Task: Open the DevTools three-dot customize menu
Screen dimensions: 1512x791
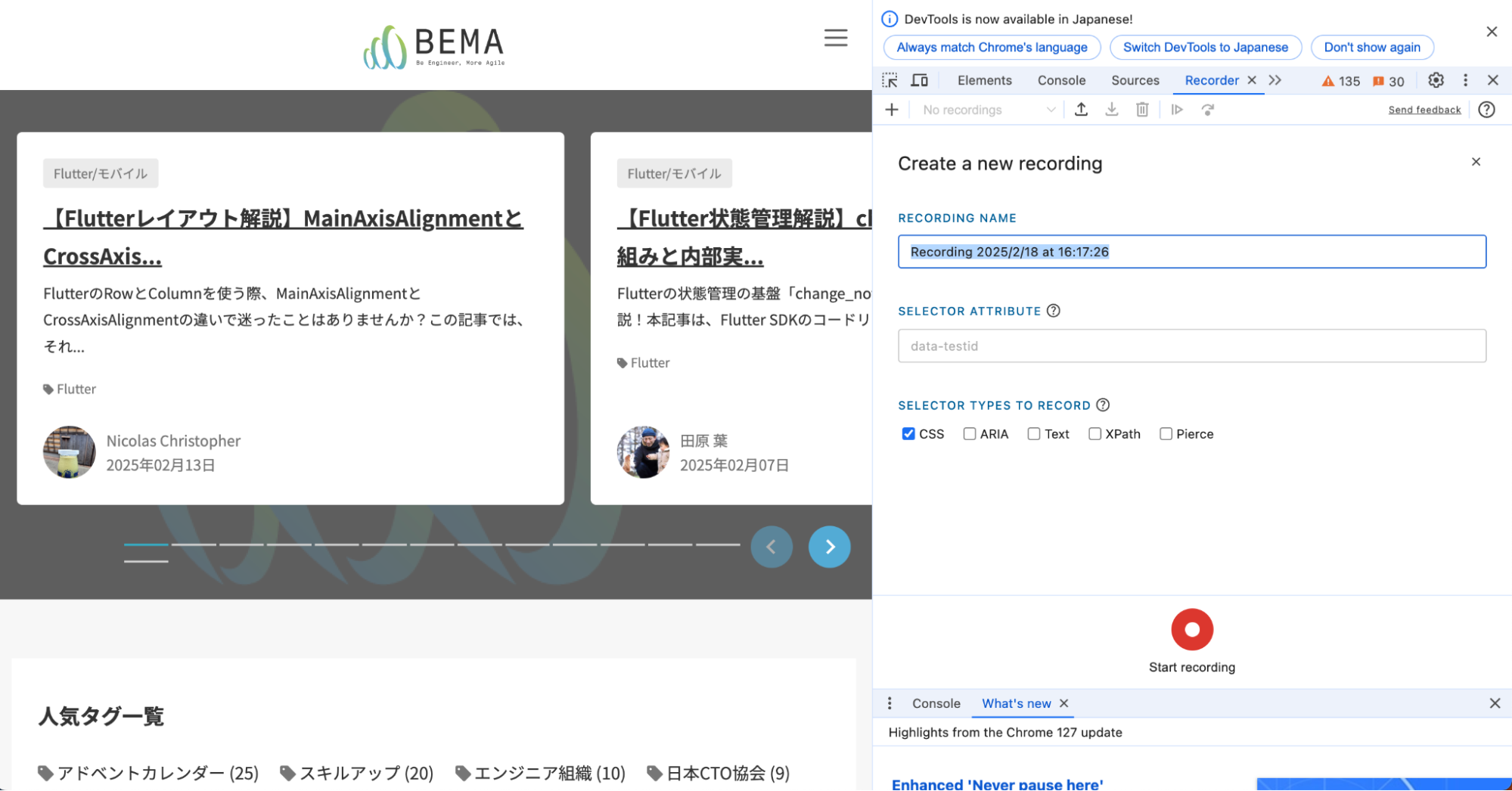Action: pos(1465,80)
